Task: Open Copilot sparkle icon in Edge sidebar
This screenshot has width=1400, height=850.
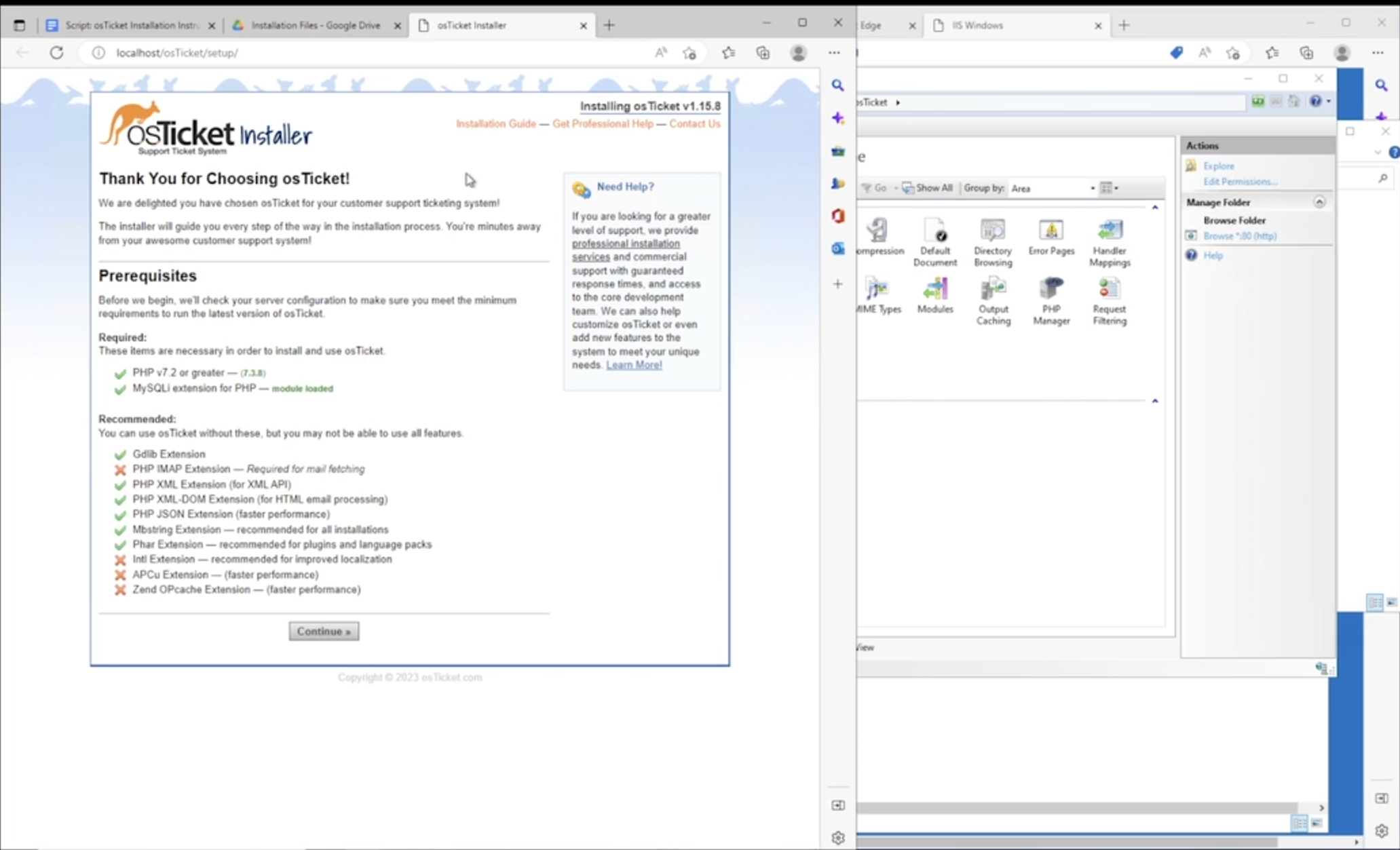Action: 838,118
